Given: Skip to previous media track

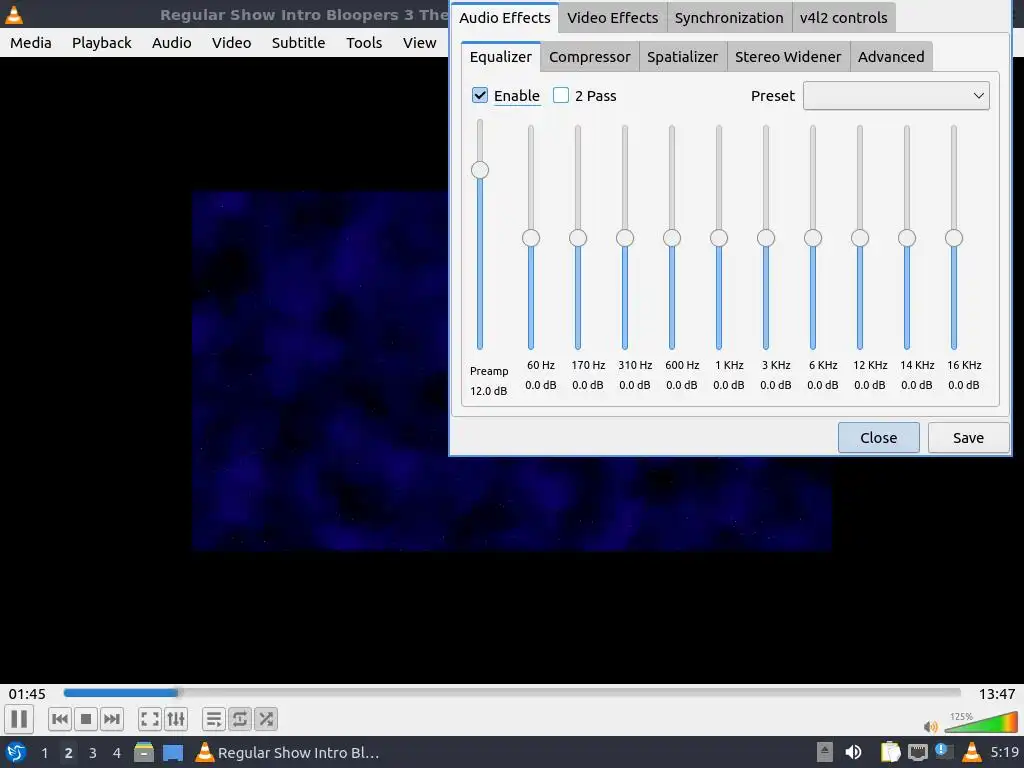Looking at the screenshot, I should [x=59, y=719].
